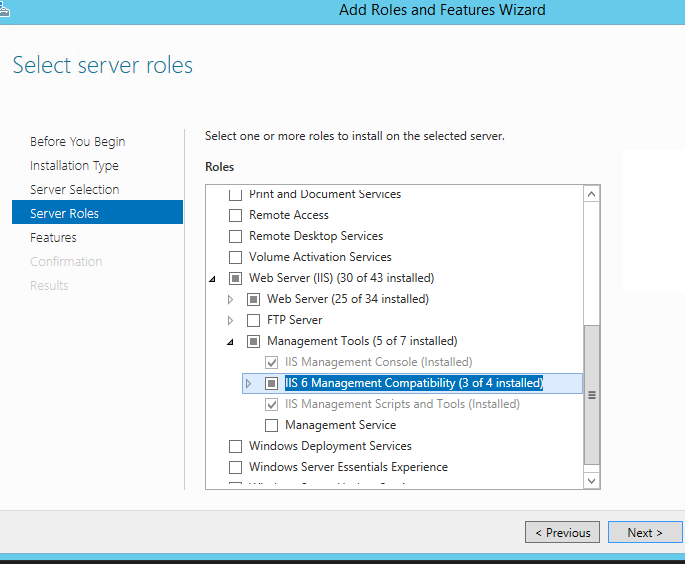This screenshot has height=564, width=685.
Task: Switch to the Installation Type step
Action: coord(74,166)
